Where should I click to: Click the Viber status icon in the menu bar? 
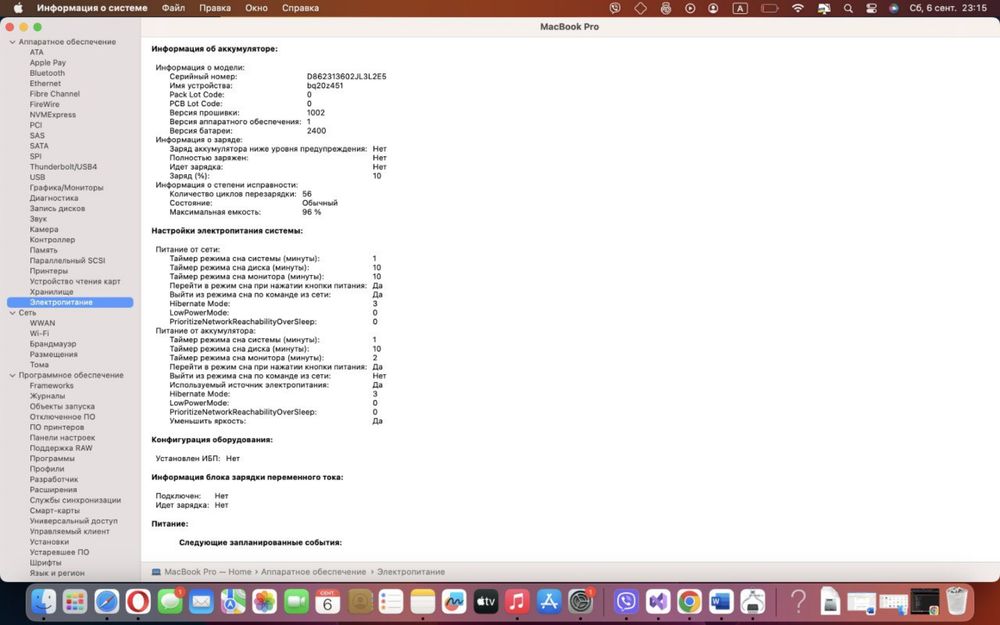coord(615,8)
